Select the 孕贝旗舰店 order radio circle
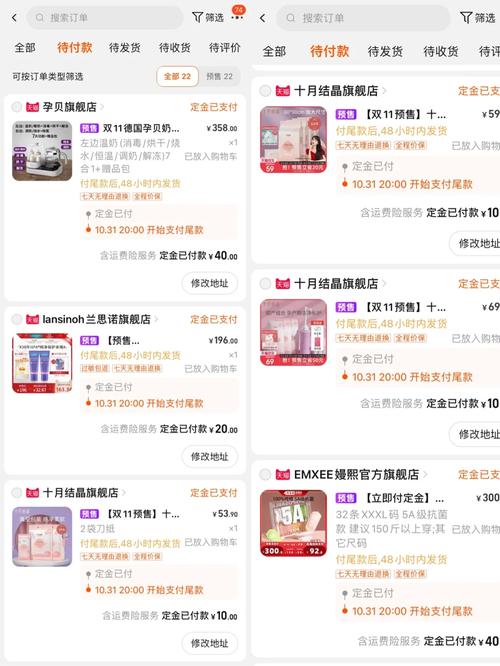 coord(16,107)
